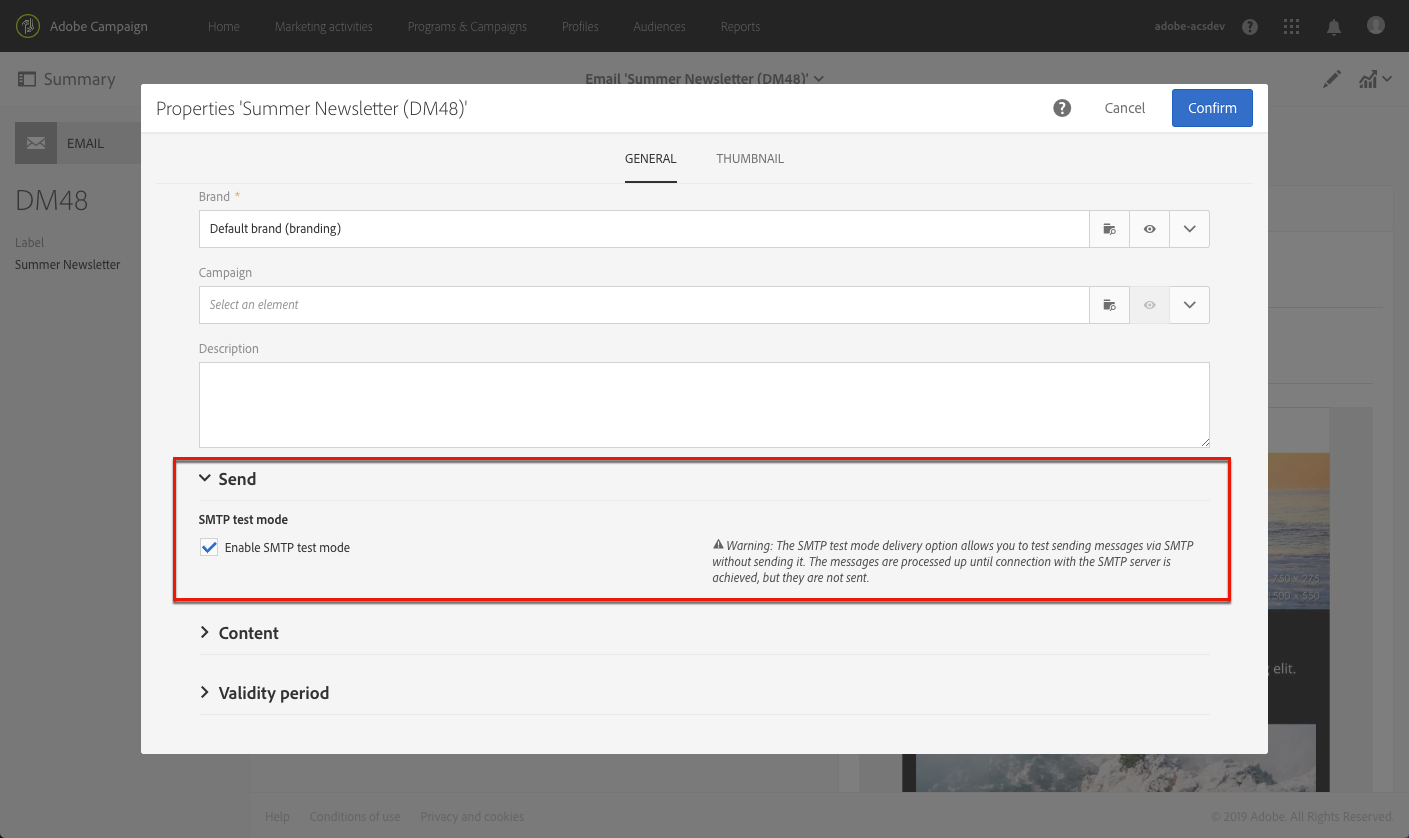Open the Reports menu
The image size is (1409, 838).
[x=740, y=26]
